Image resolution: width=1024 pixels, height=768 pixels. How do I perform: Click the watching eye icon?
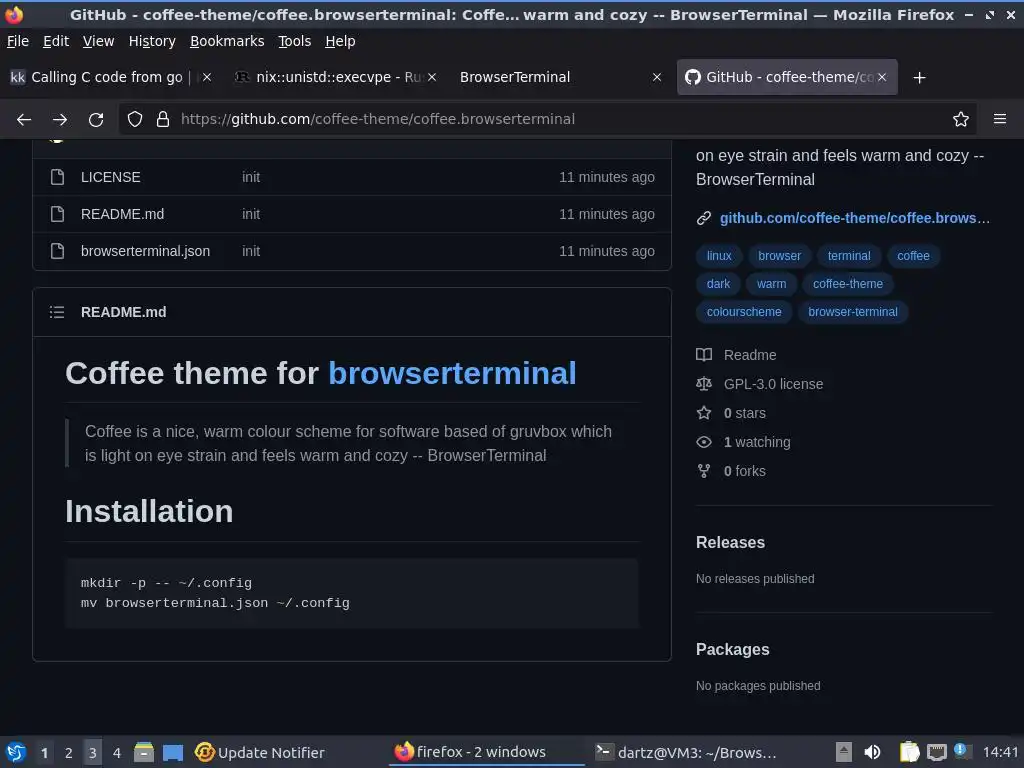coord(704,442)
